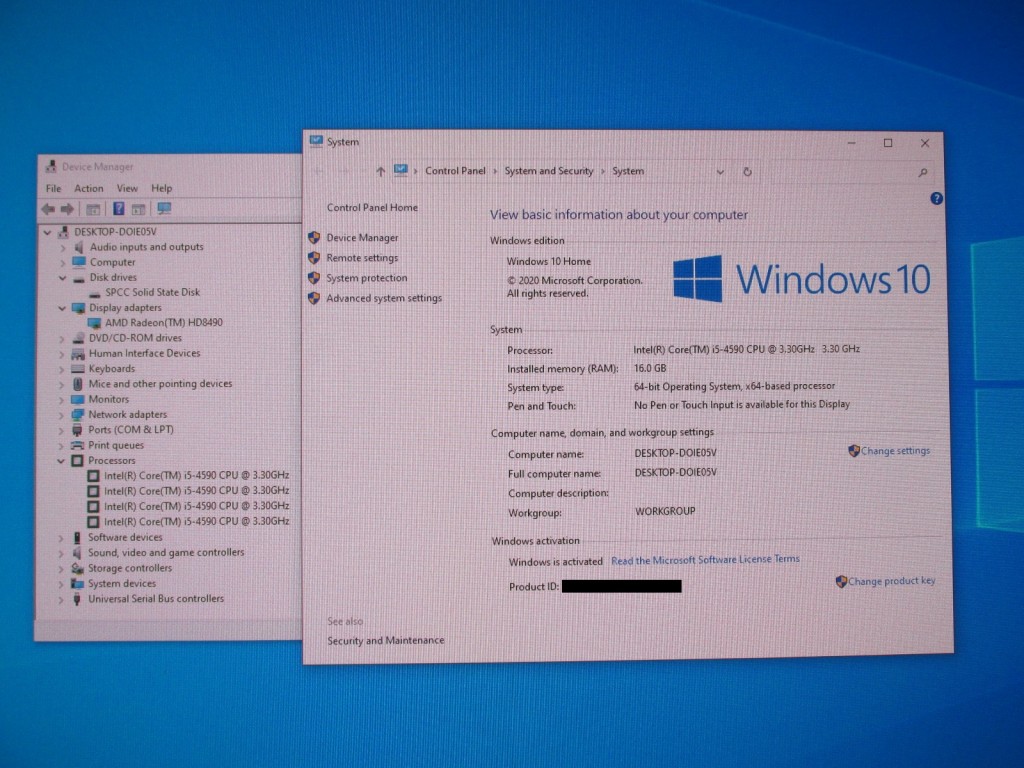Image resolution: width=1024 pixels, height=768 pixels.
Task: Click Back arrow in Device Manager toolbar
Action: 48,209
